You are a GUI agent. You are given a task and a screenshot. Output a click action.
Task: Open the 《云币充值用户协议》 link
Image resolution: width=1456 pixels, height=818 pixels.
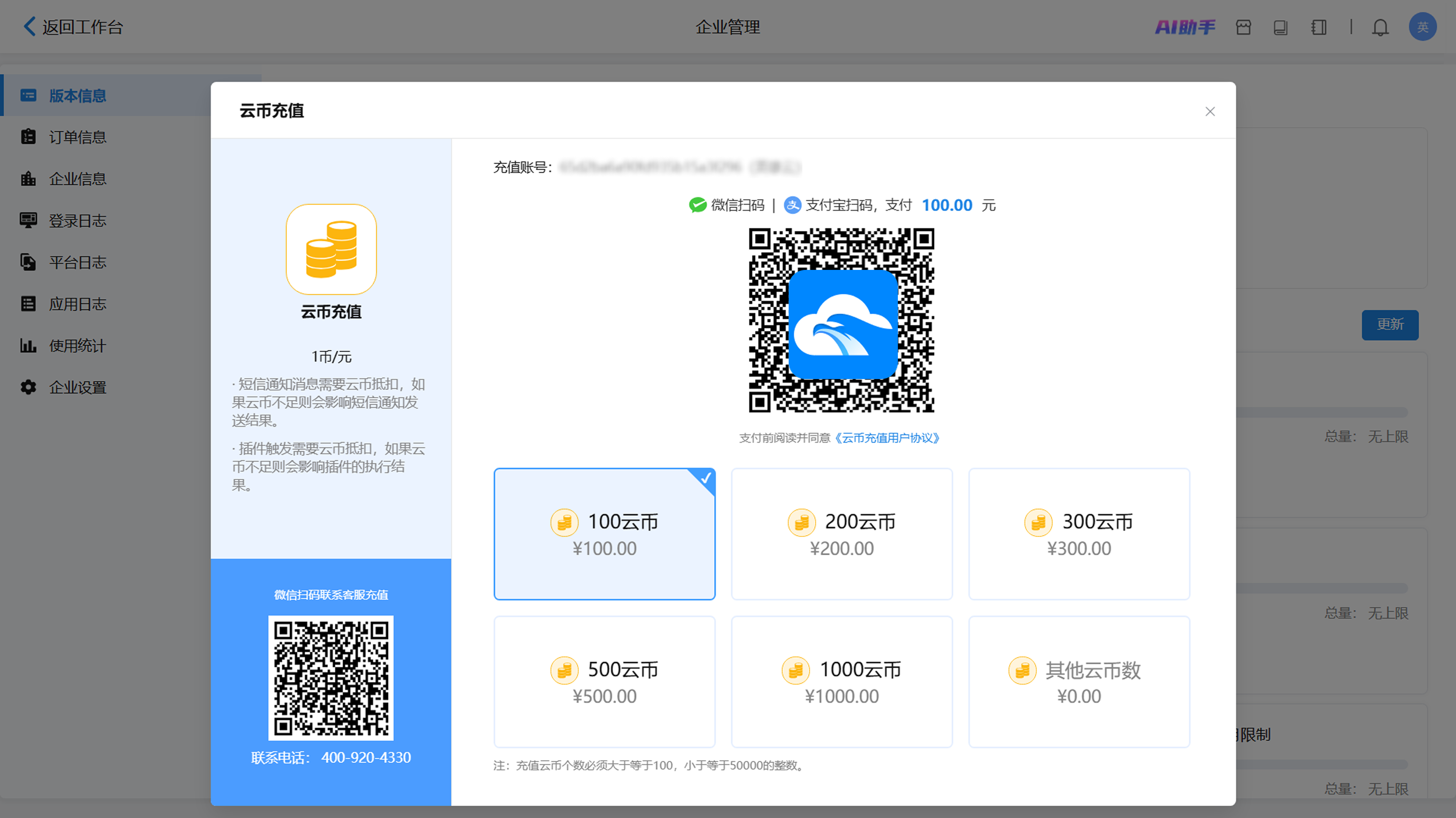tap(887, 438)
